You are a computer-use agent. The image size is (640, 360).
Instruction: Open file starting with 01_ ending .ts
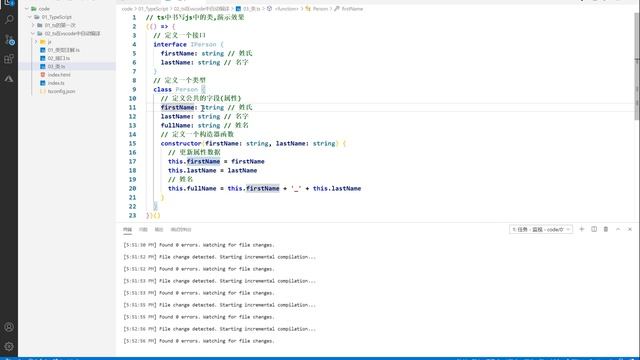coord(63,50)
